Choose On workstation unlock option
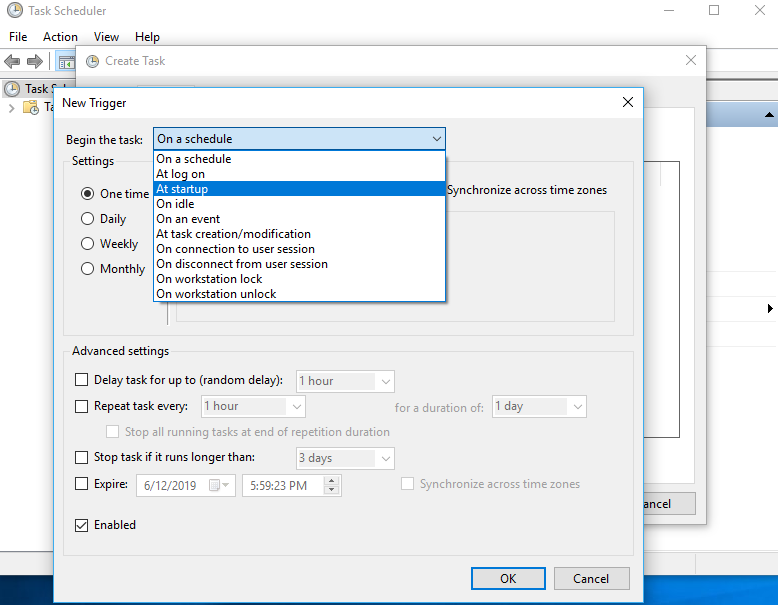Image resolution: width=778 pixels, height=605 pixels. point(299,294)
